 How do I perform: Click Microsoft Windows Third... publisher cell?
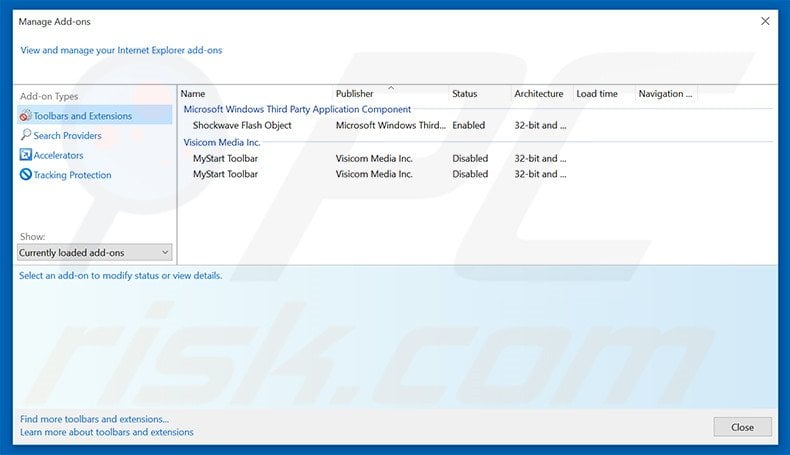[390, 125]
